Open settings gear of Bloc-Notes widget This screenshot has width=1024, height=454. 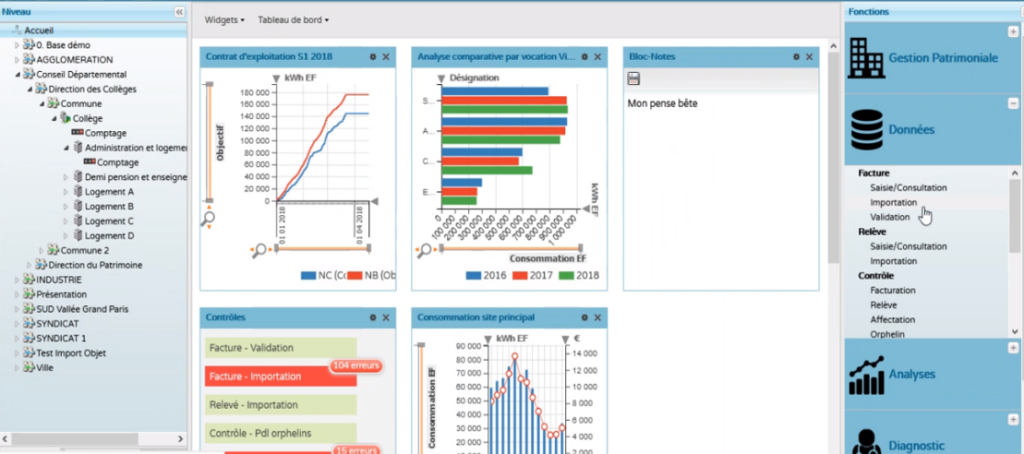coord(796,57)
